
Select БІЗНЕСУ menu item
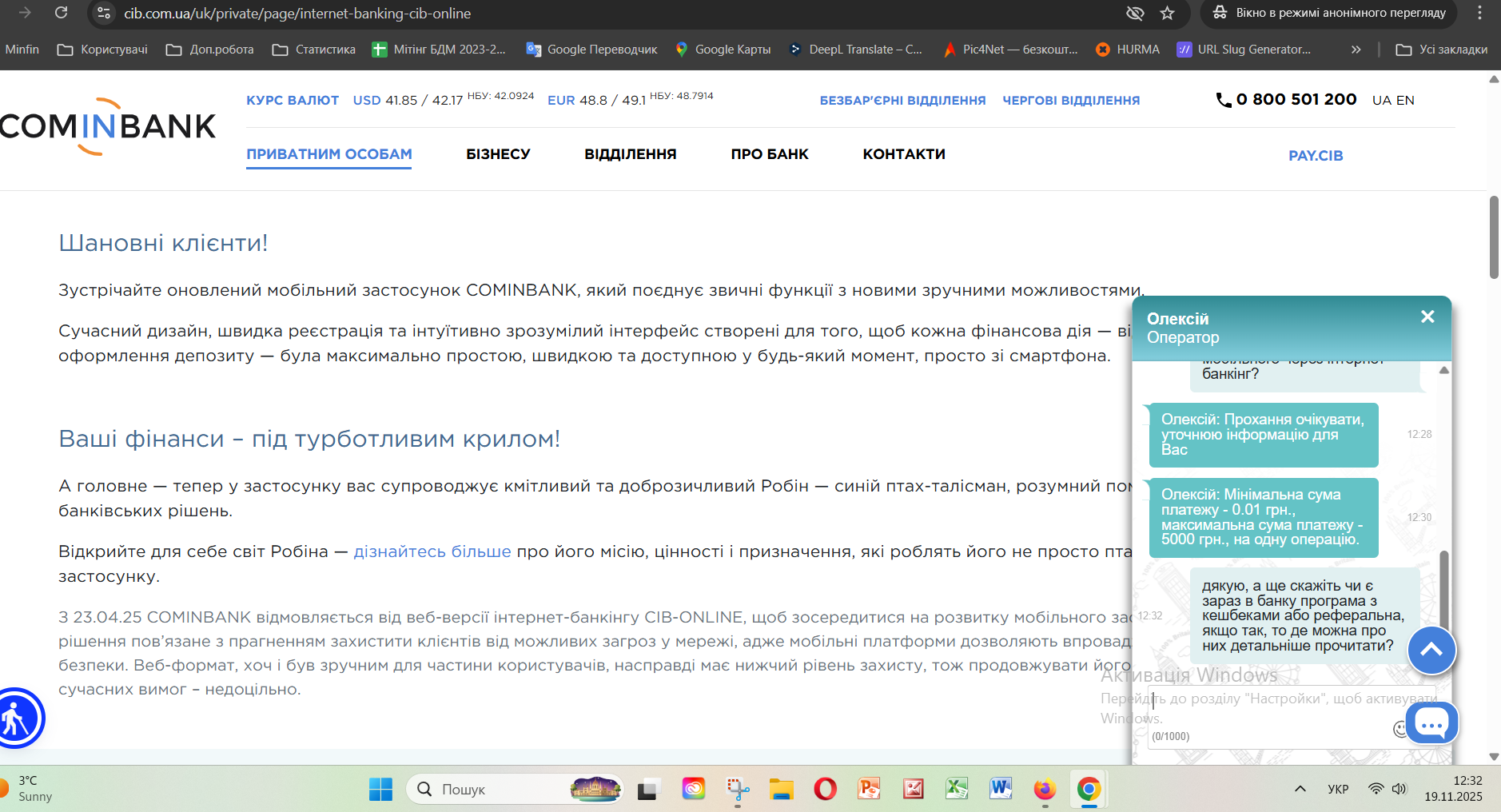[498, 154]
